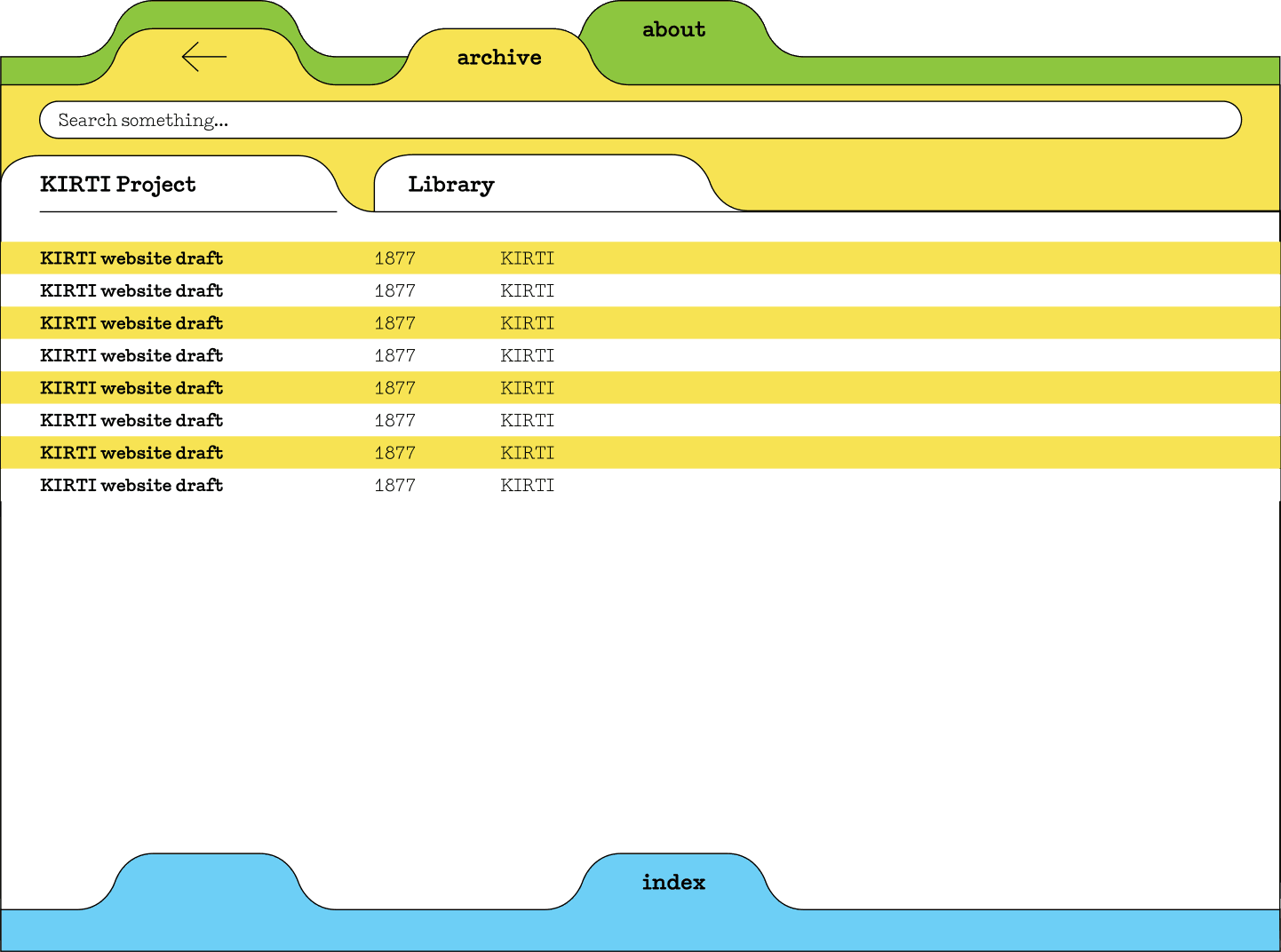The width and height of the screenshot is (1281, 952).
Task: Open the sixth KIRTI website draft title
Action: 131,421
